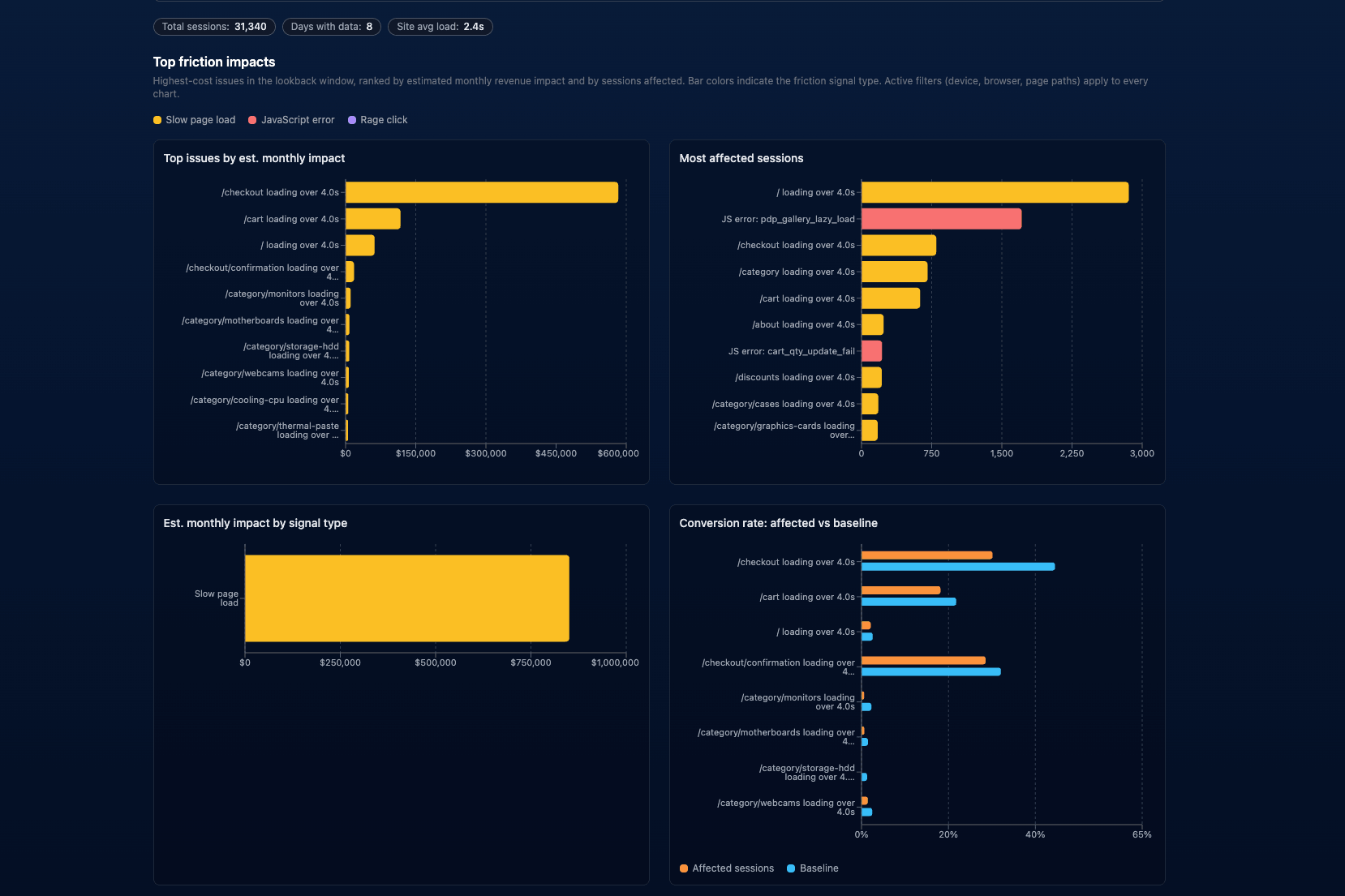The height and width of the screenshot is (896, 1345).
Task: Click the Rage click legend swatch
Action: point(352,120)
